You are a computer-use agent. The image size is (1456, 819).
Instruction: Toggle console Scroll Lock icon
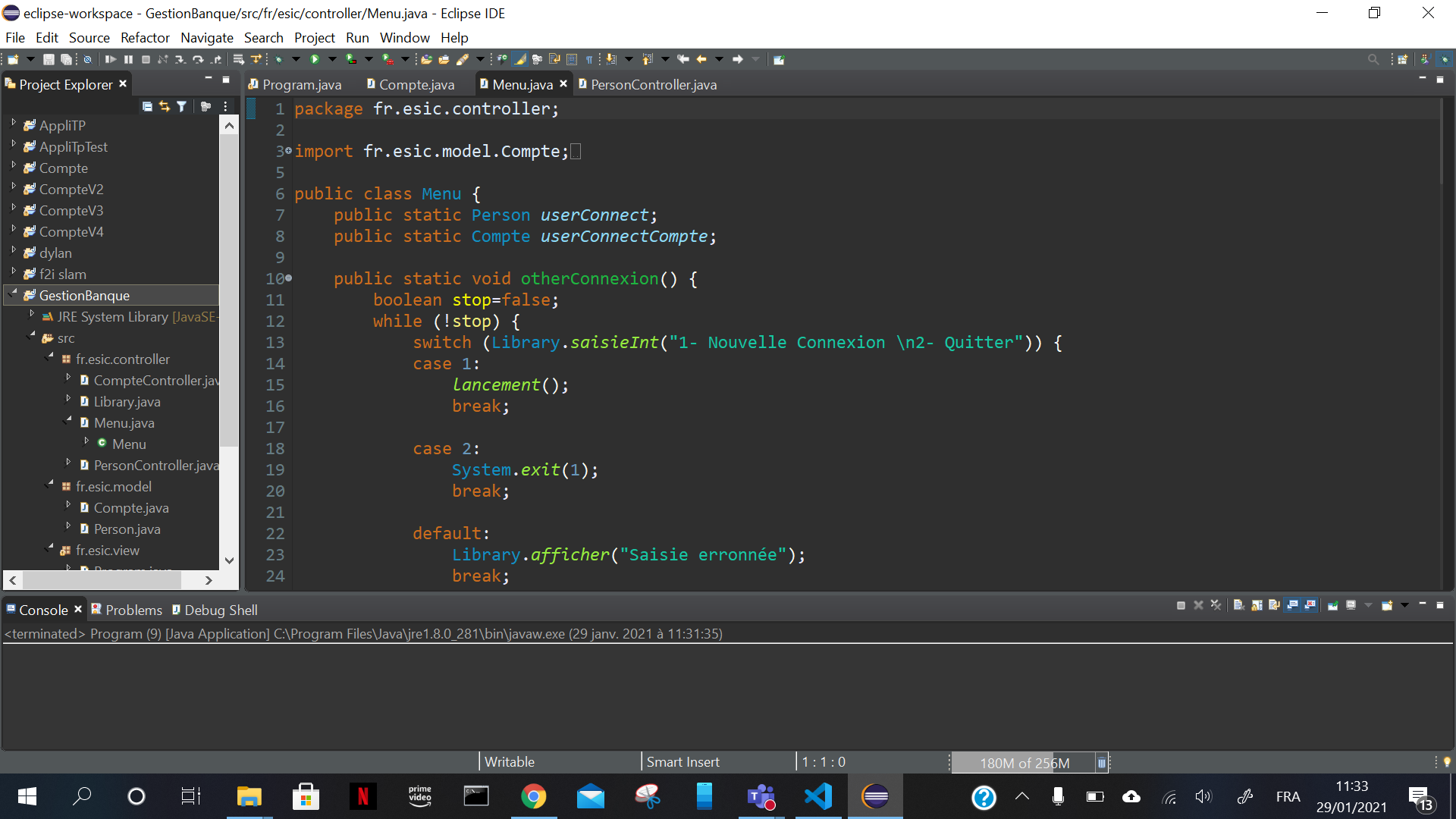tap(1257, 605)
